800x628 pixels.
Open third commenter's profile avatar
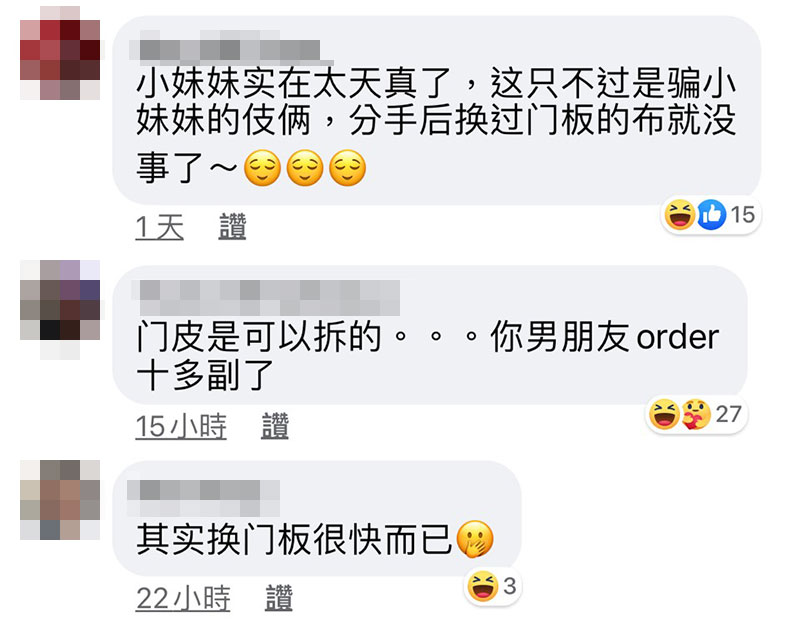pos(60,500)
